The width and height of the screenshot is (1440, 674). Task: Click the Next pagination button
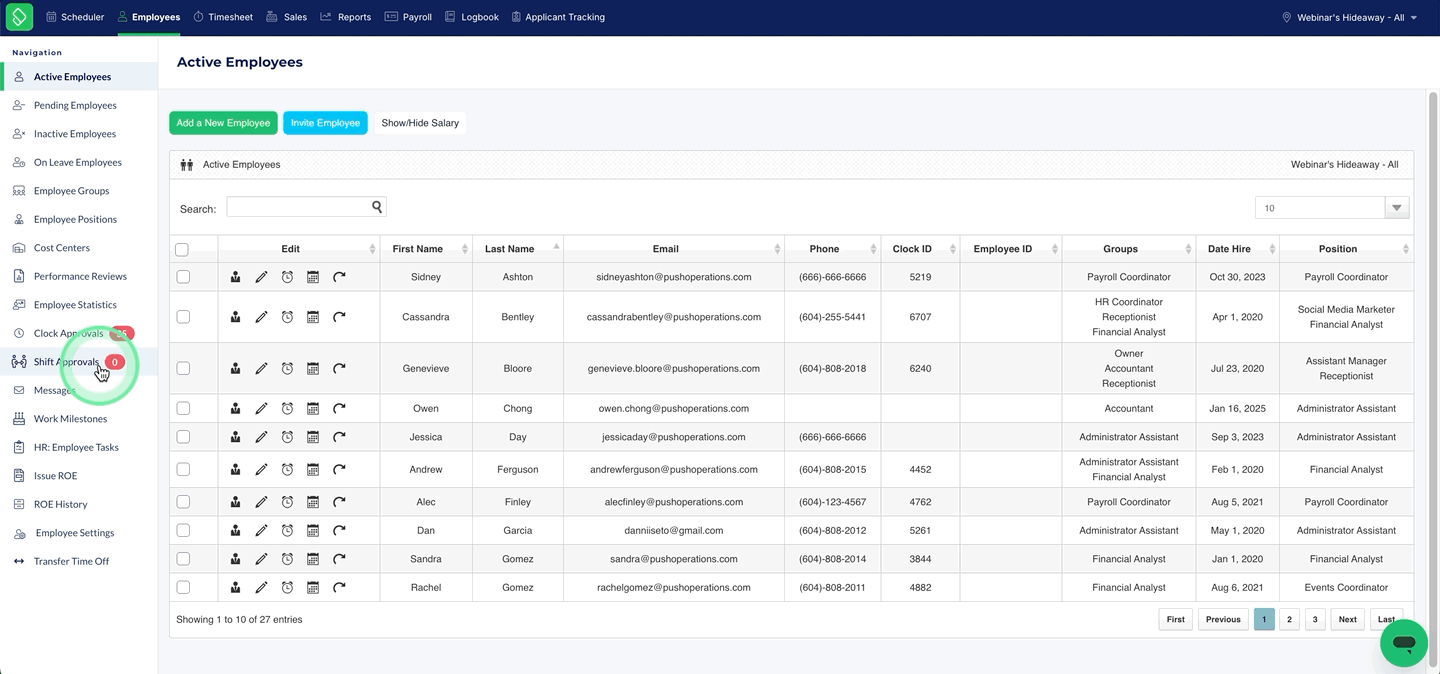(1347, 620)
